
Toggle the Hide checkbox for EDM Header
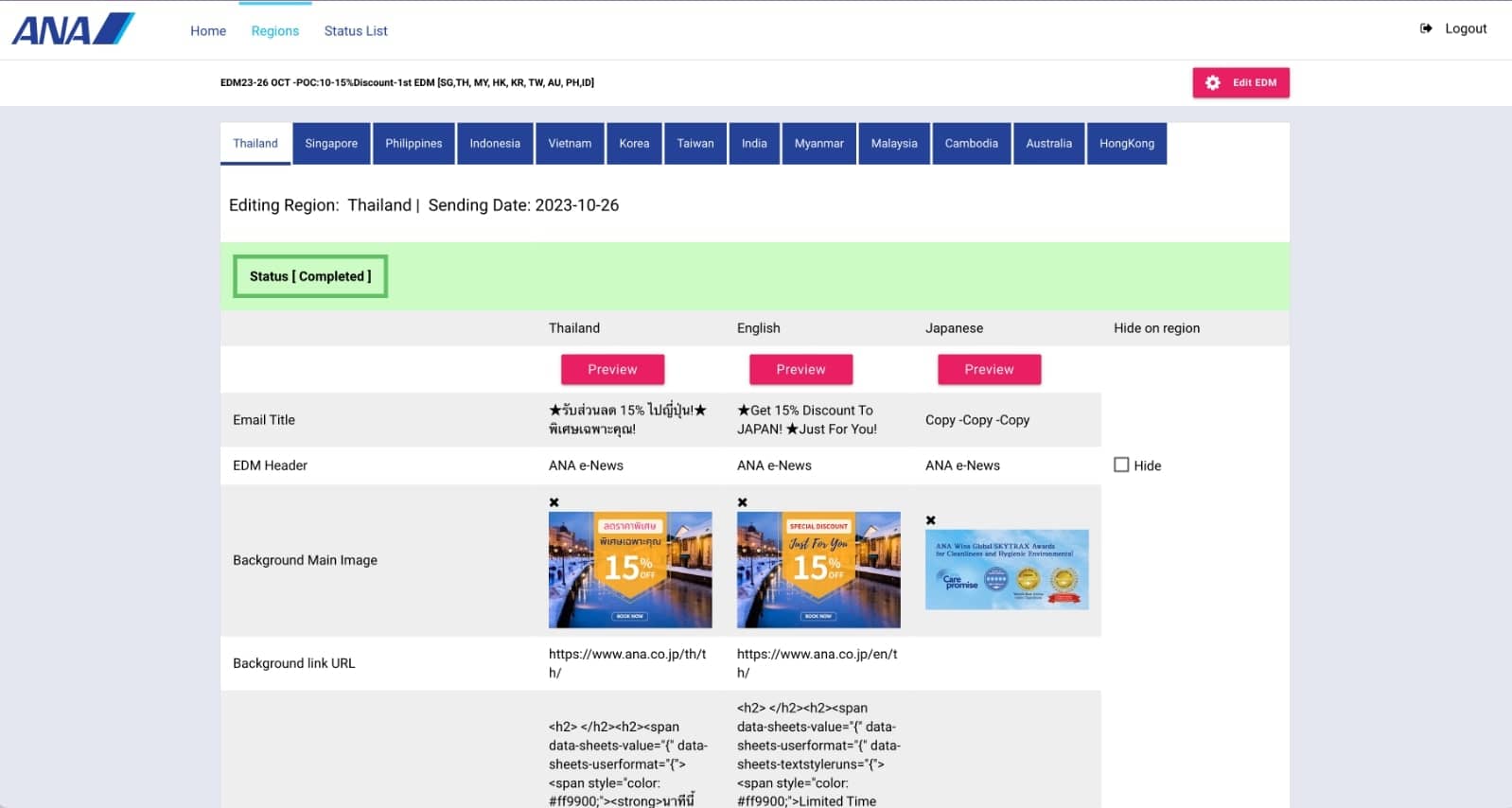(1121, 465)
